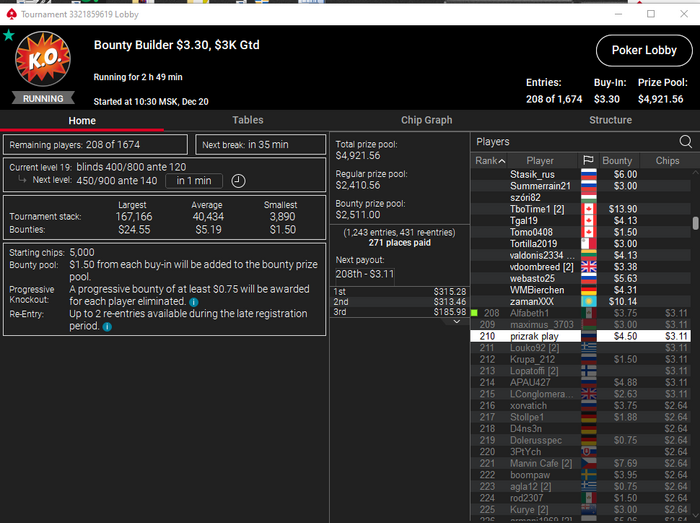
Task: Click the green favorite star icon
Action: click(x=8, y=35)
